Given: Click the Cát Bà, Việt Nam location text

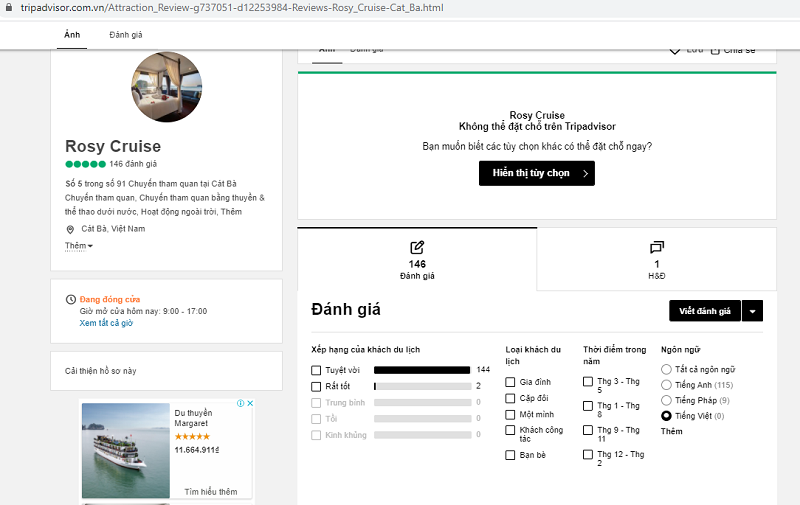Looking at the screenshot, I should (113, 229).
